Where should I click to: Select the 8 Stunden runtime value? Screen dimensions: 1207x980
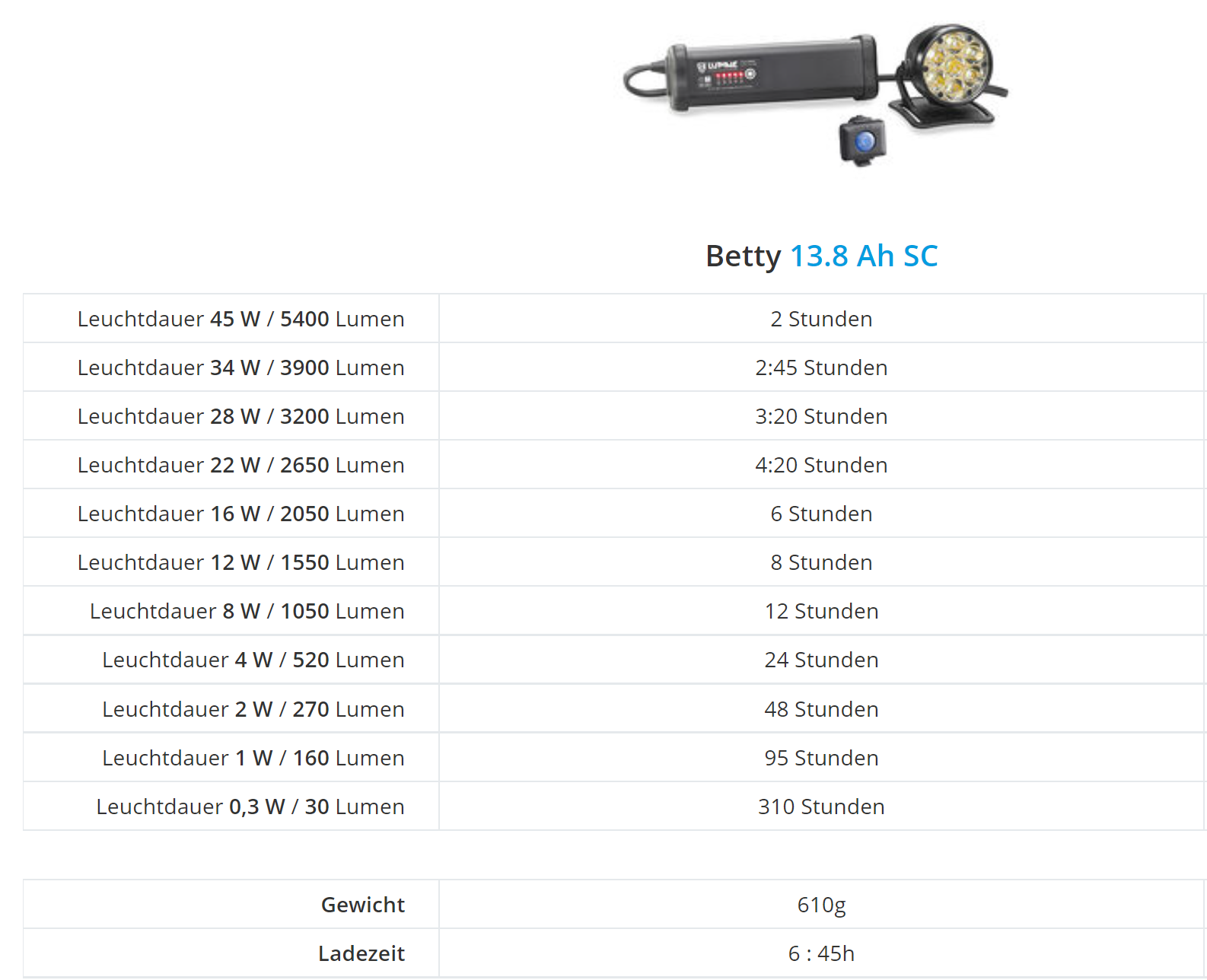(x=821, y=562)
